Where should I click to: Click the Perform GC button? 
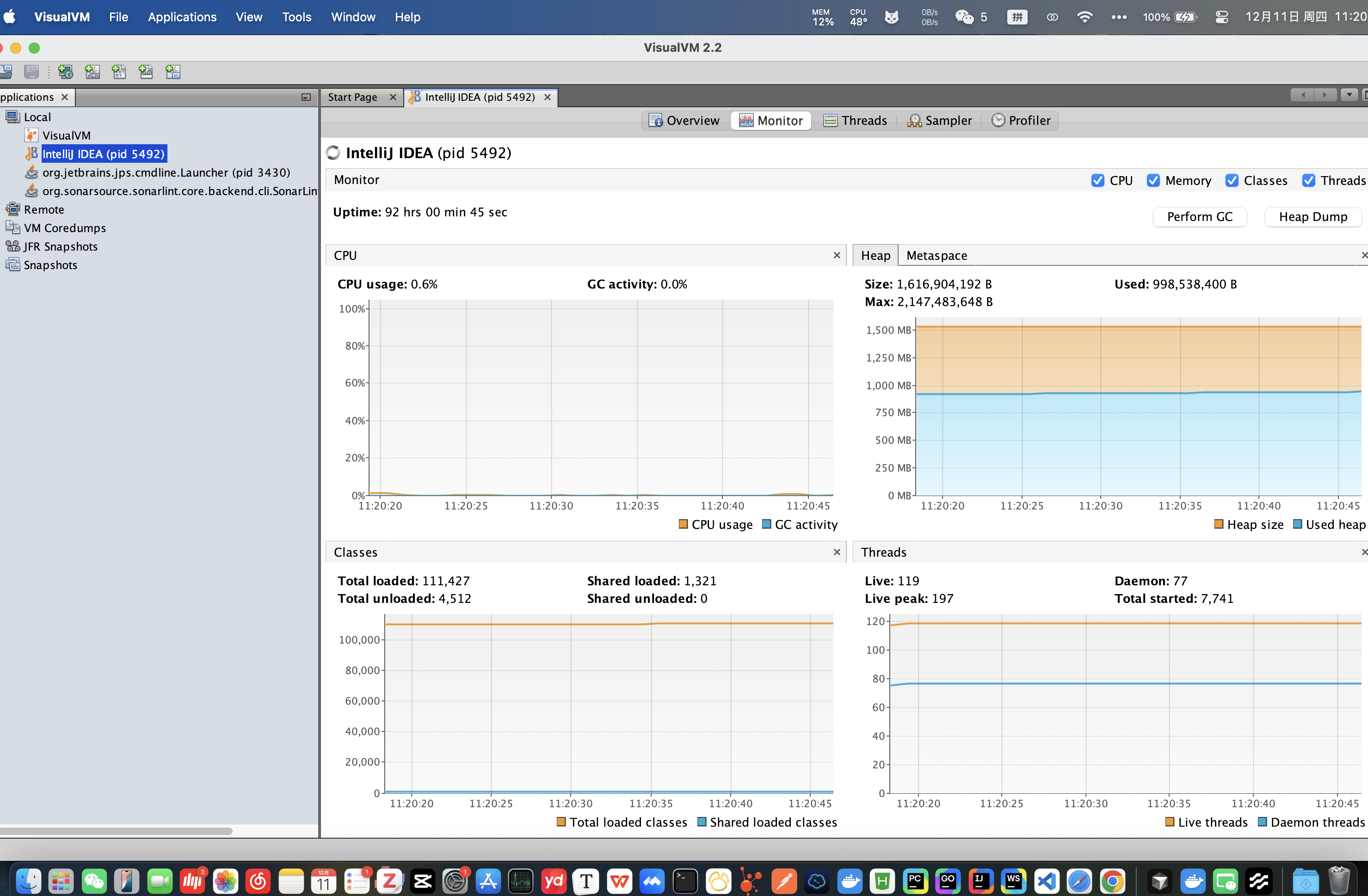click(x=1199, y=217)
